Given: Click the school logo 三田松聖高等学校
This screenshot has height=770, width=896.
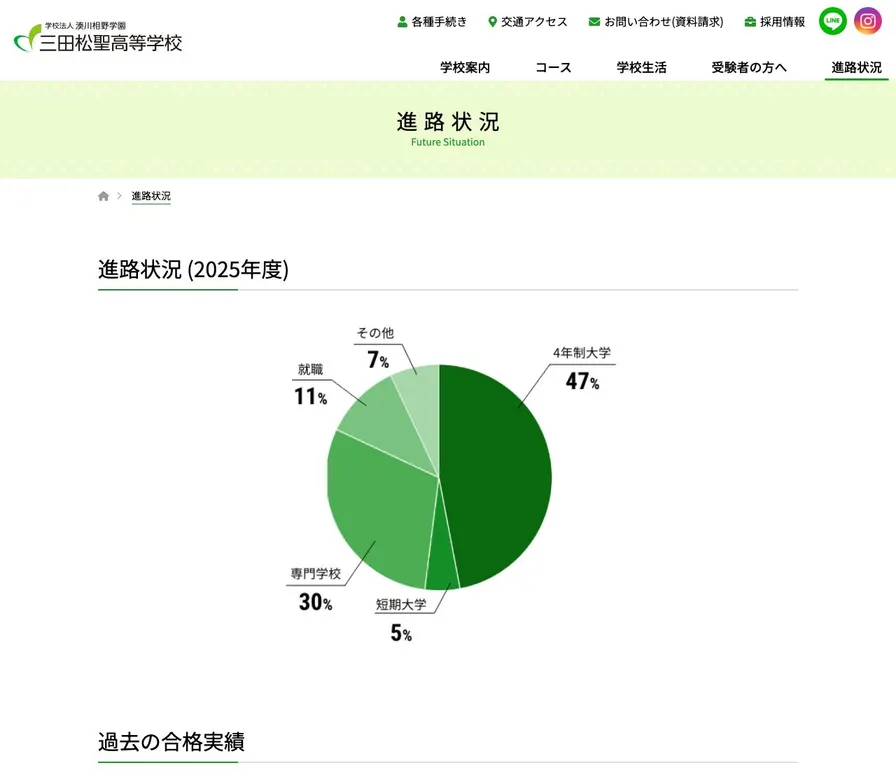Looking at the screenshot, I should tap(98, 38).
